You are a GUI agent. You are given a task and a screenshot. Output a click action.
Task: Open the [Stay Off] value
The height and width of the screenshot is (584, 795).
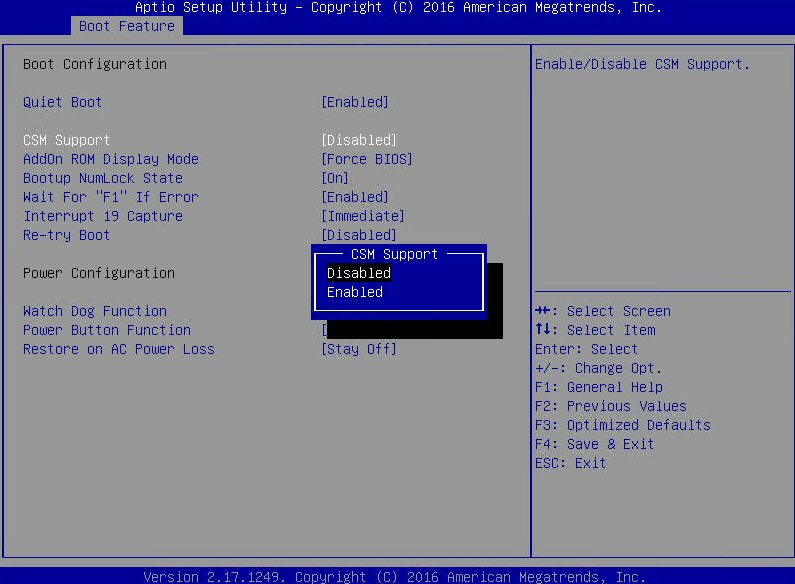click(359, 349)
